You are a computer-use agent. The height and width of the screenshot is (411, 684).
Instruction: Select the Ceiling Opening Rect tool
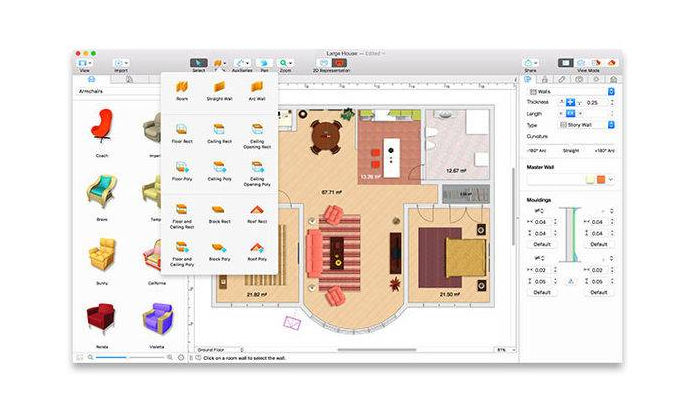click(257, 135)
